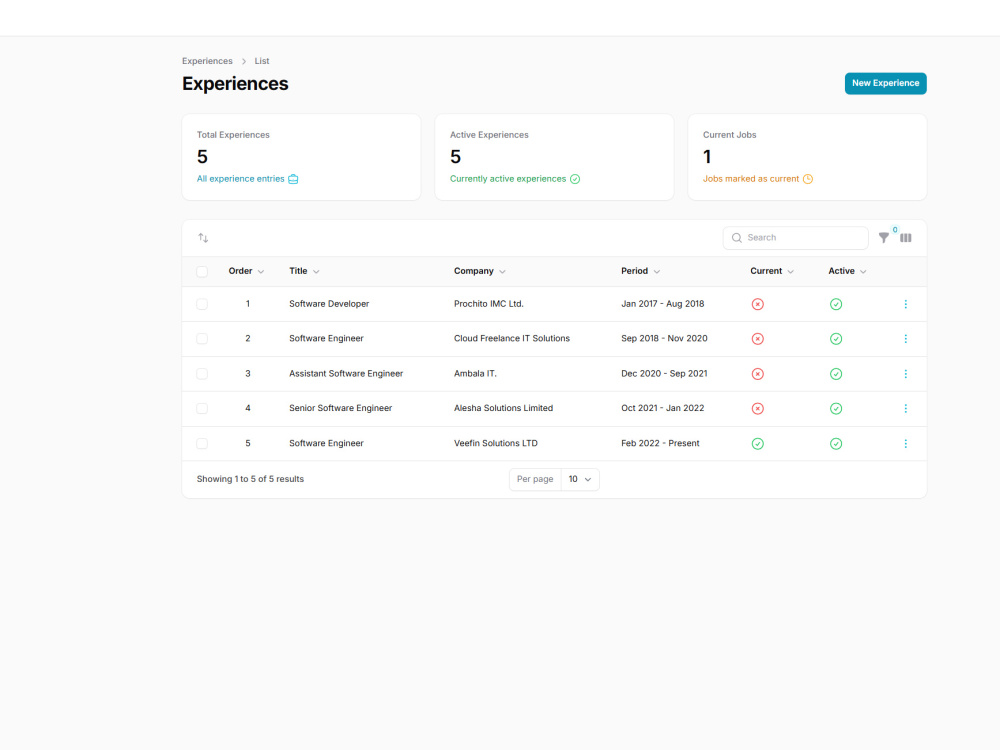Open actions menu for Alesha Solutions Limited row
Screen dimensions: 1000x750
pos(906,408)
